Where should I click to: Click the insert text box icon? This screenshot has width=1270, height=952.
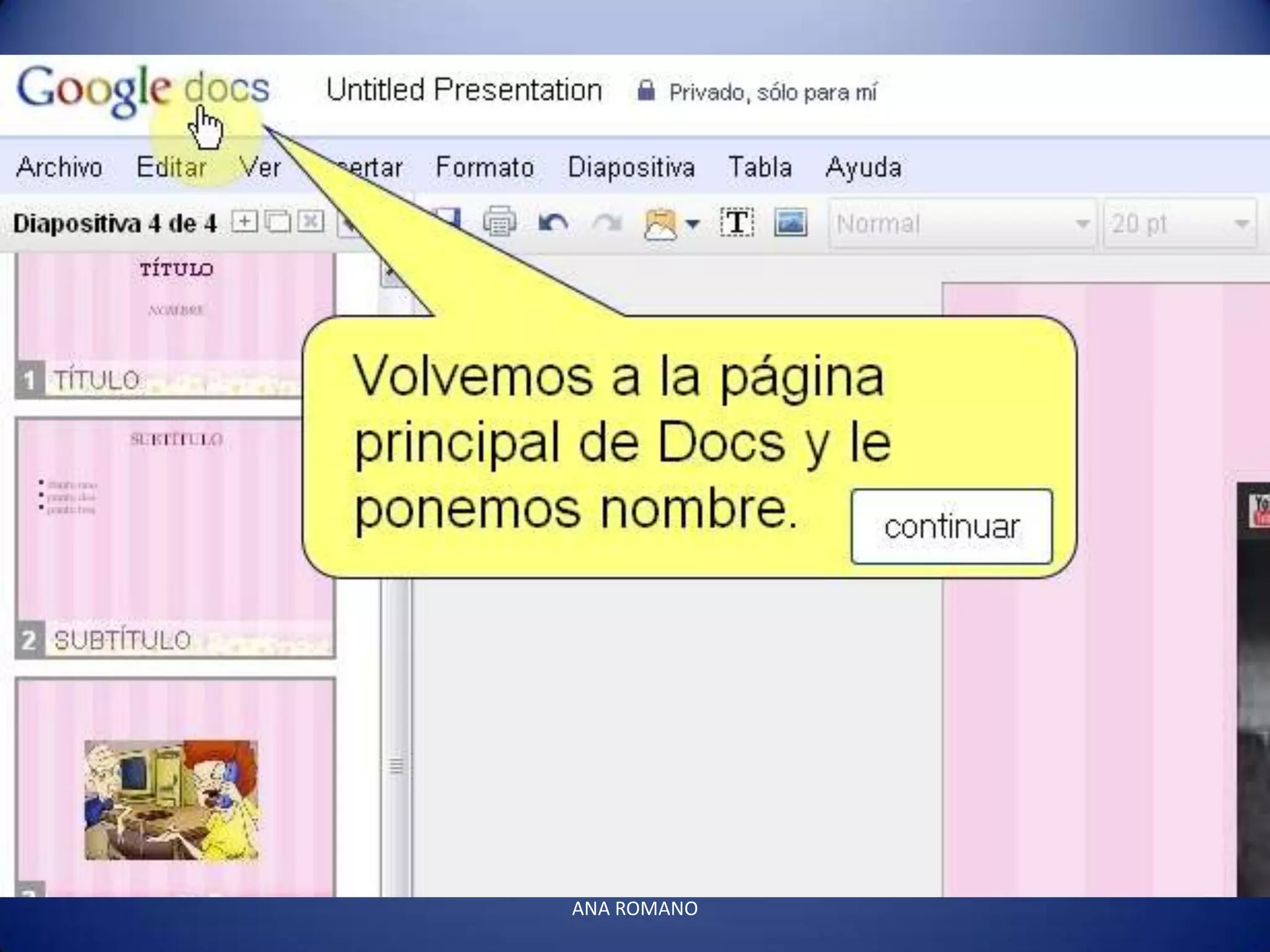click(737, 222)
